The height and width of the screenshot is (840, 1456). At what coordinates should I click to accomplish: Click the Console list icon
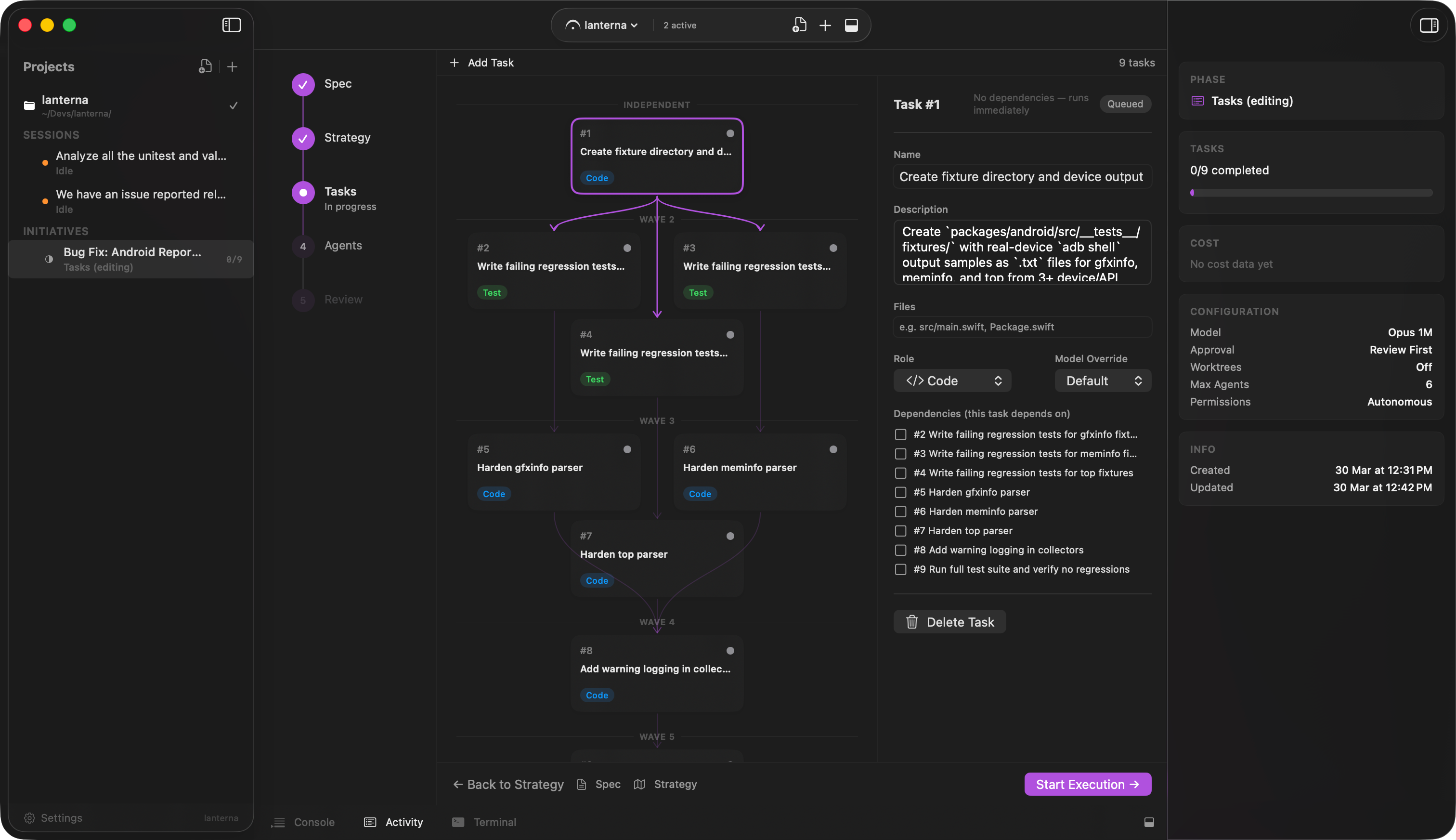(278, 822)
